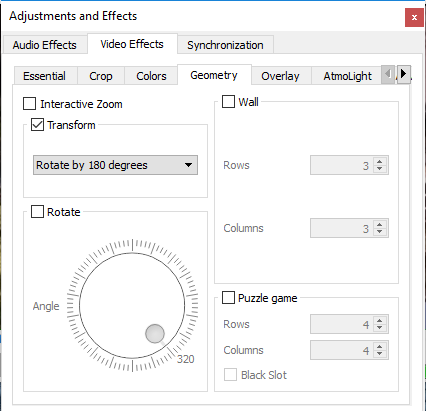This screenshot has width=426, height=411.
Task: Uncheck the Transform checkbox
Action: coord(37,125)
